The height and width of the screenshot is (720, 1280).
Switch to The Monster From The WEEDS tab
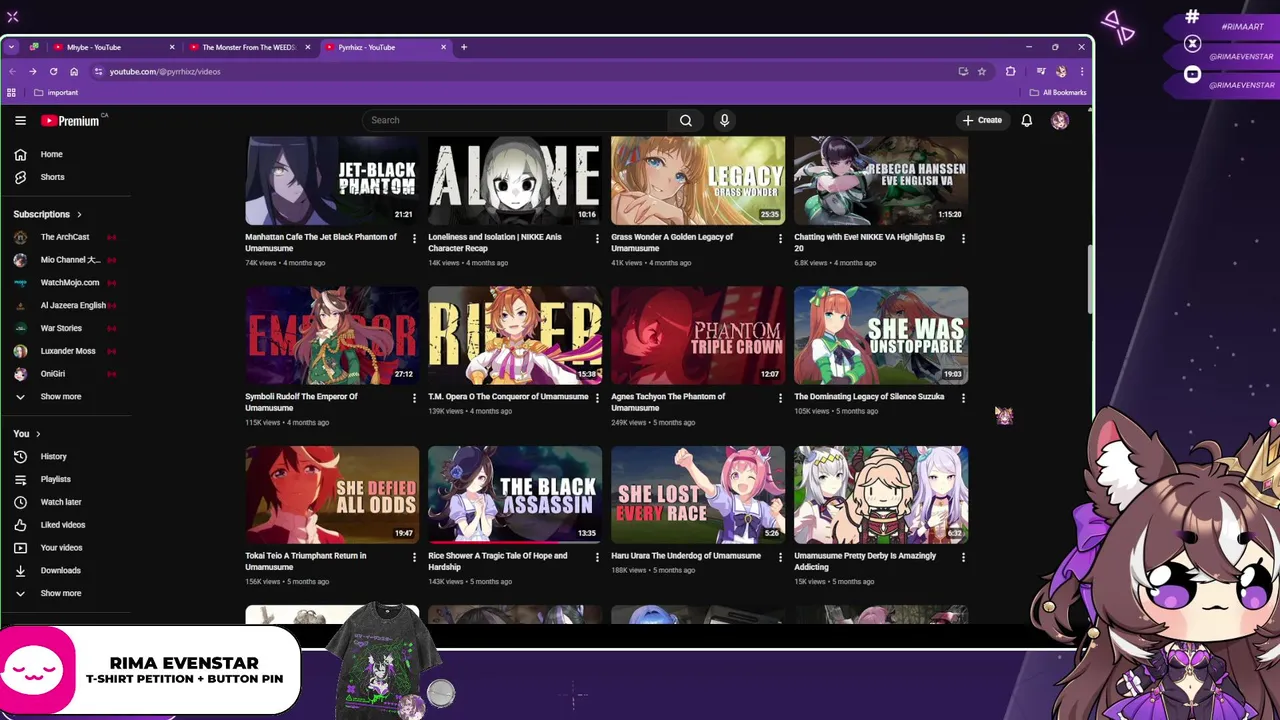pos(248,47)
